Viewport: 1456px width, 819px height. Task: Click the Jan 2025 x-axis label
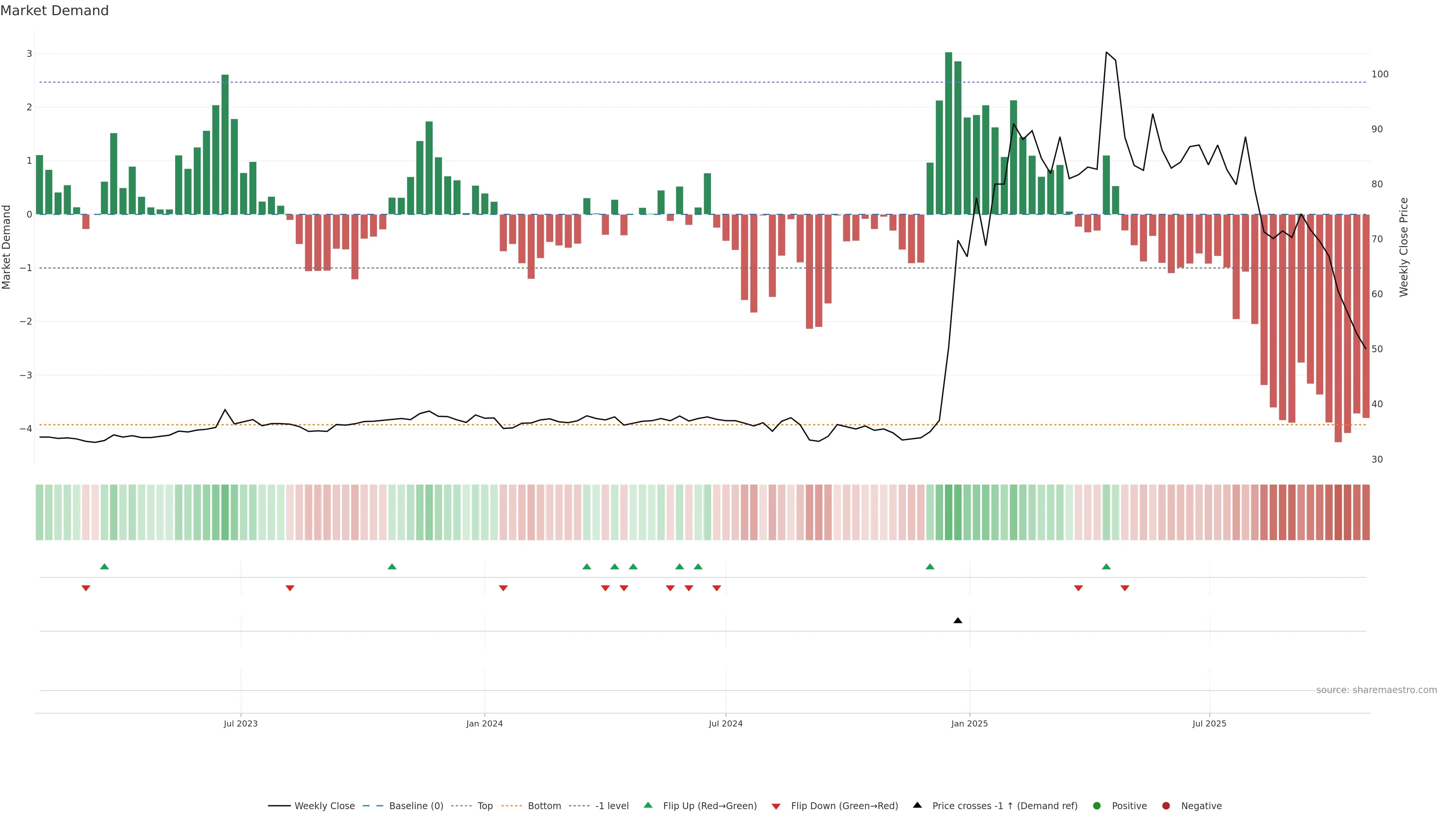point(970,723)
